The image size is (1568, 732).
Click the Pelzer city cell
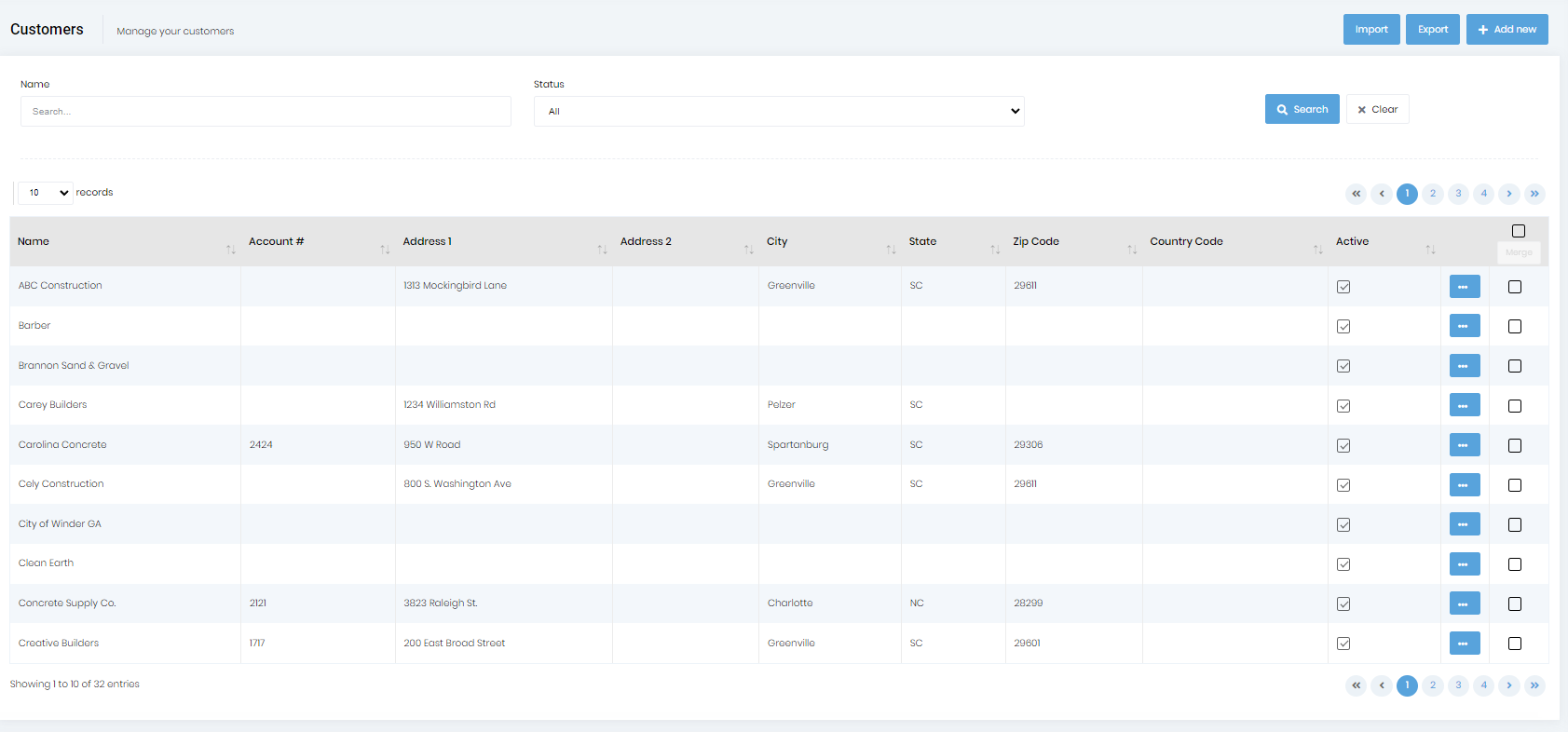[x=782, y=404]
